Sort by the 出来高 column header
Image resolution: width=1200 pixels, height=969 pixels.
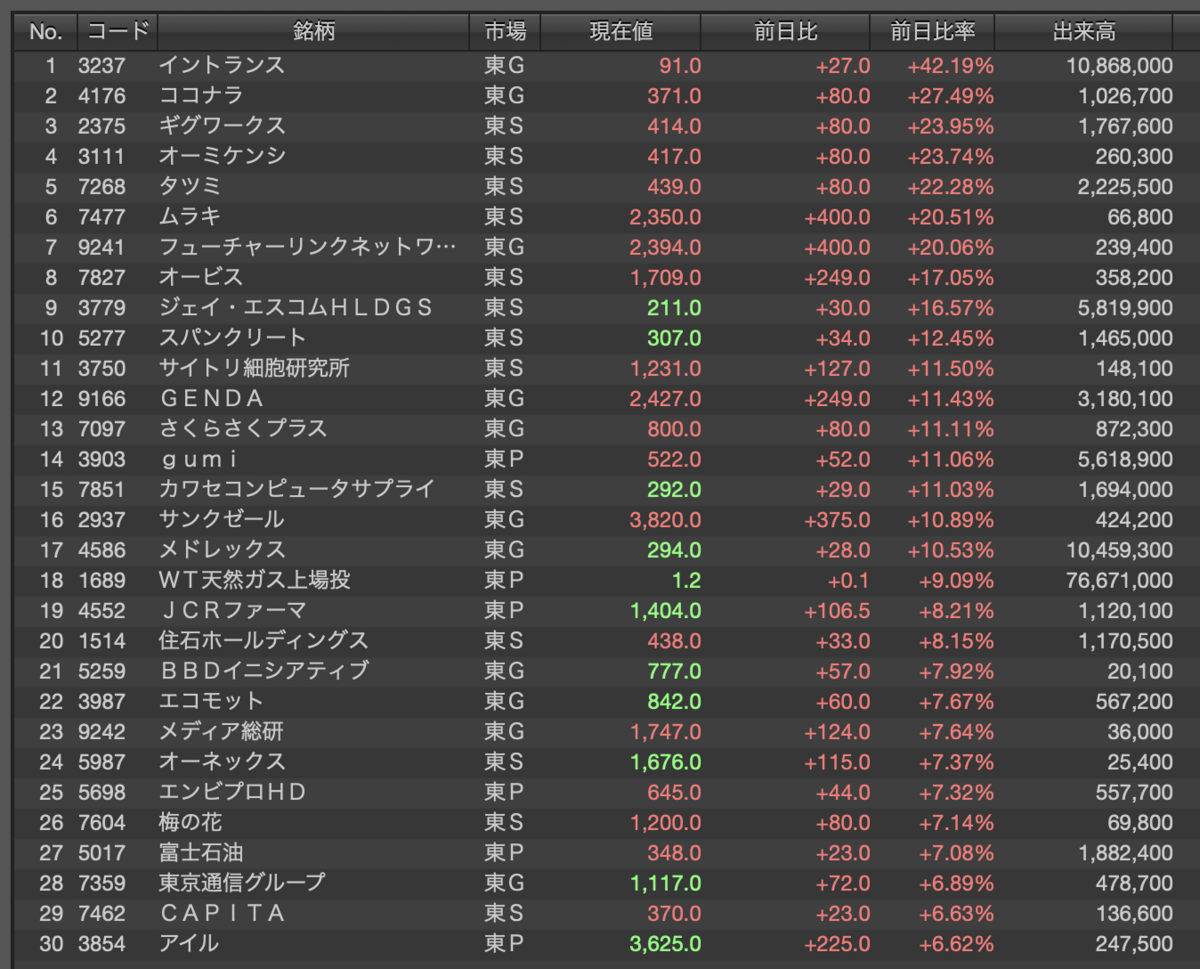tap(1084, 32)
